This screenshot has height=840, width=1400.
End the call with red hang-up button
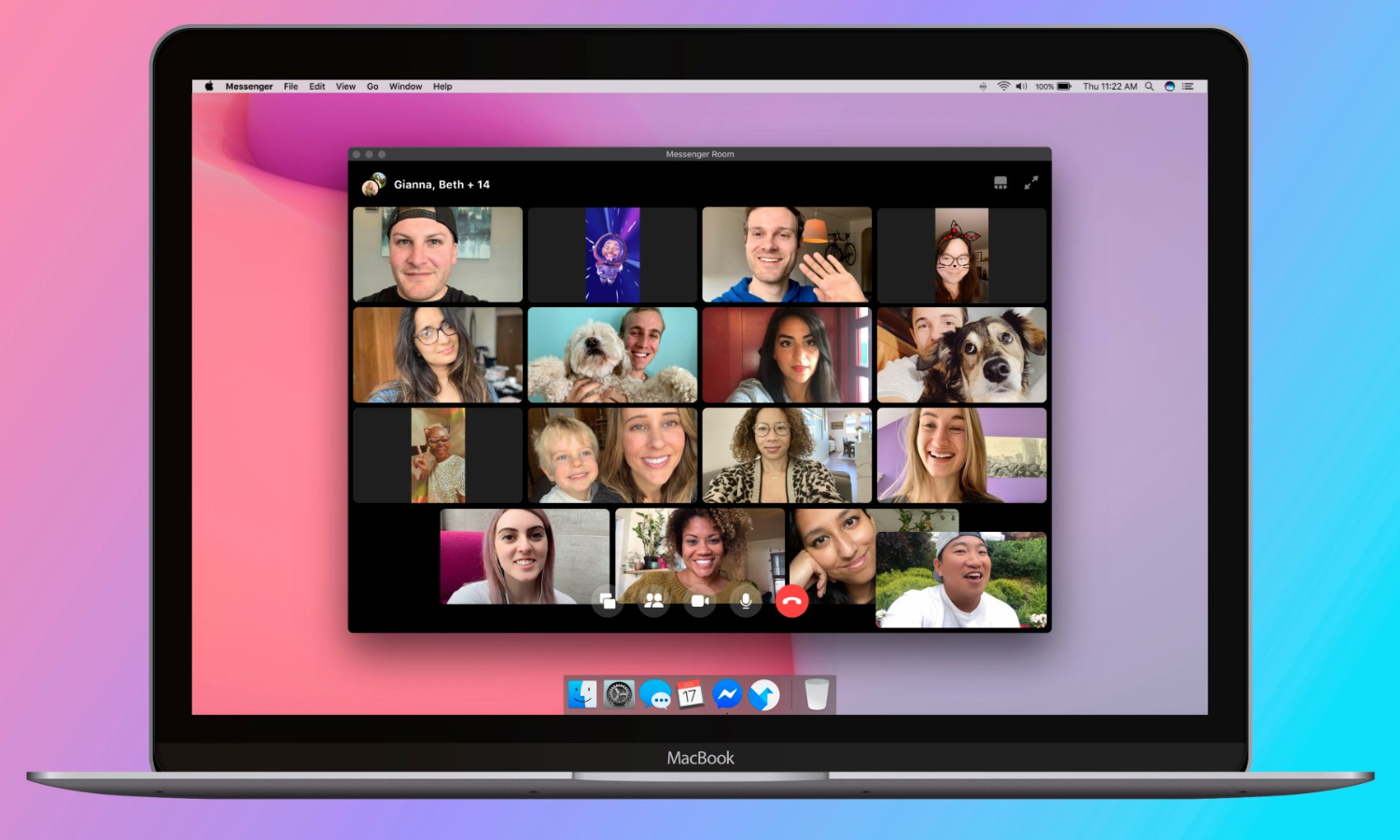click(791, 601)
